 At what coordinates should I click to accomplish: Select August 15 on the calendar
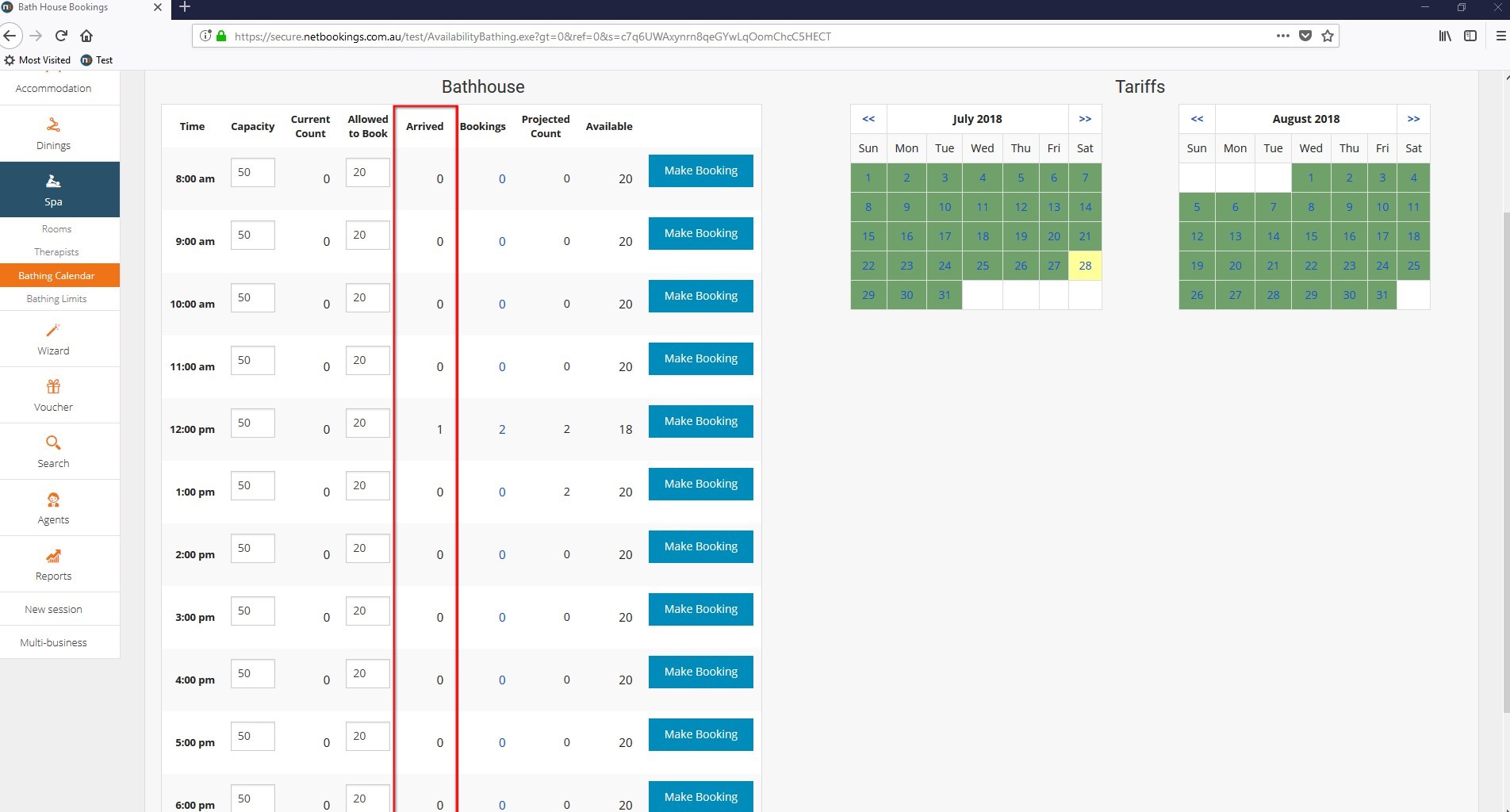tap(1311, 236)
